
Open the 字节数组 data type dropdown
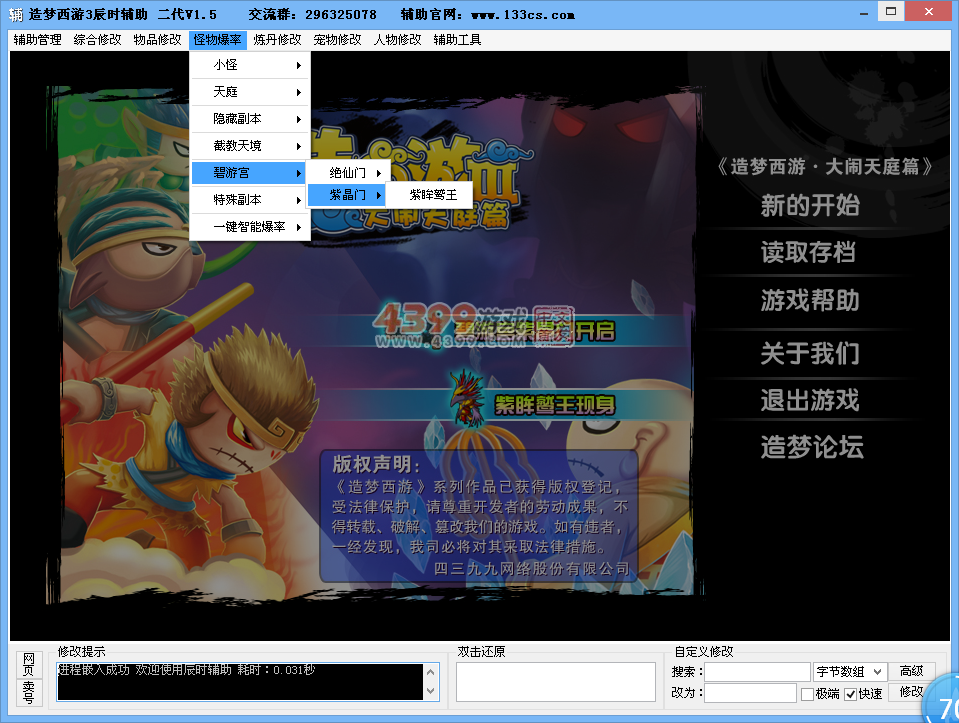850,672
